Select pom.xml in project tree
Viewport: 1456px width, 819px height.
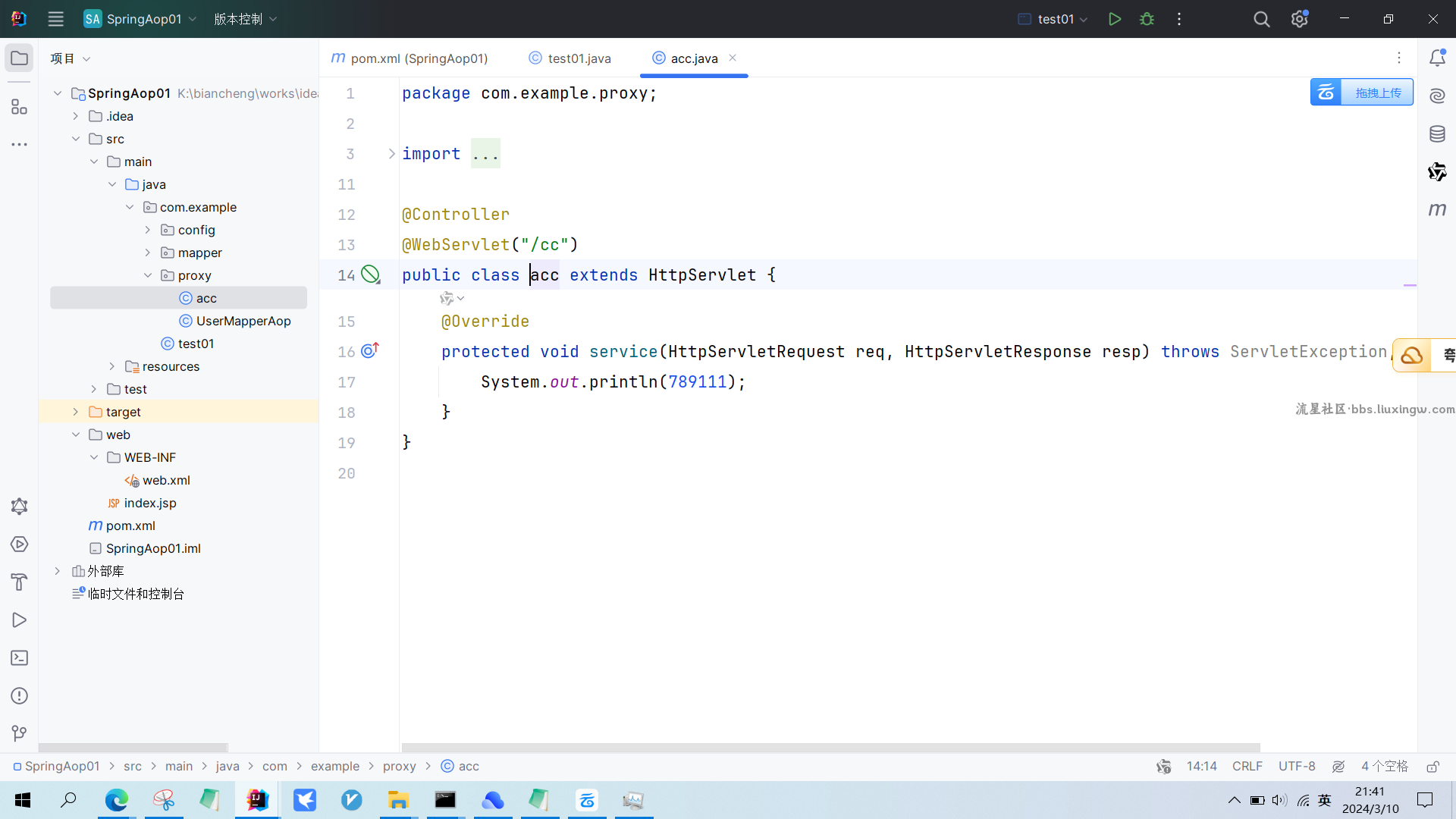click(x=122, y=526)
